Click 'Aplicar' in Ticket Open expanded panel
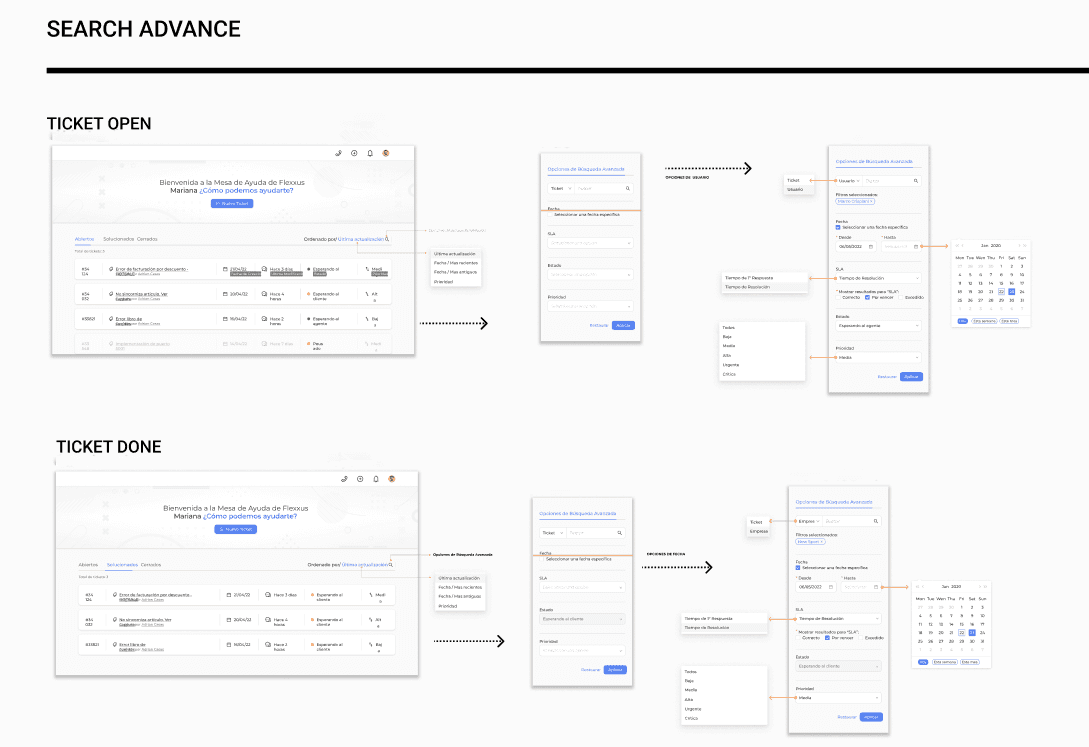Screen dimensions: 1089x747 click(x=911, y=376)
